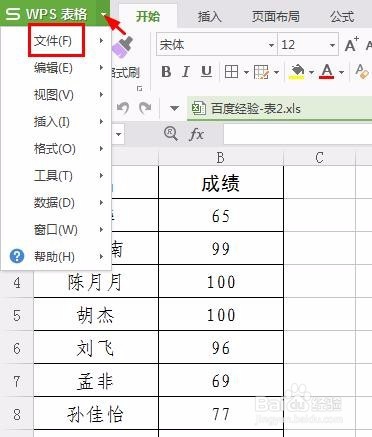The image size is (372, 437).
Task: Click the clear formatting eraser icon
Action: point(362,72)
